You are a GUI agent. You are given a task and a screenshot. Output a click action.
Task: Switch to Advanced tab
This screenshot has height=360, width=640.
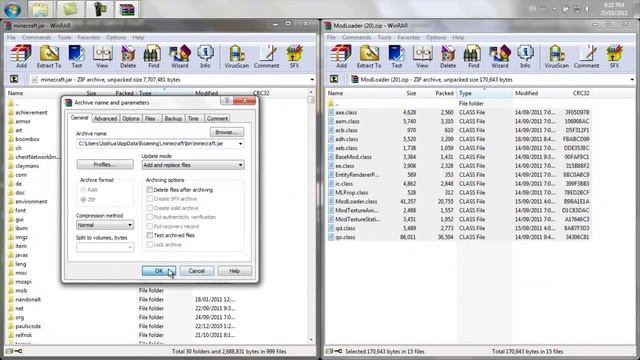pos(105,118)
